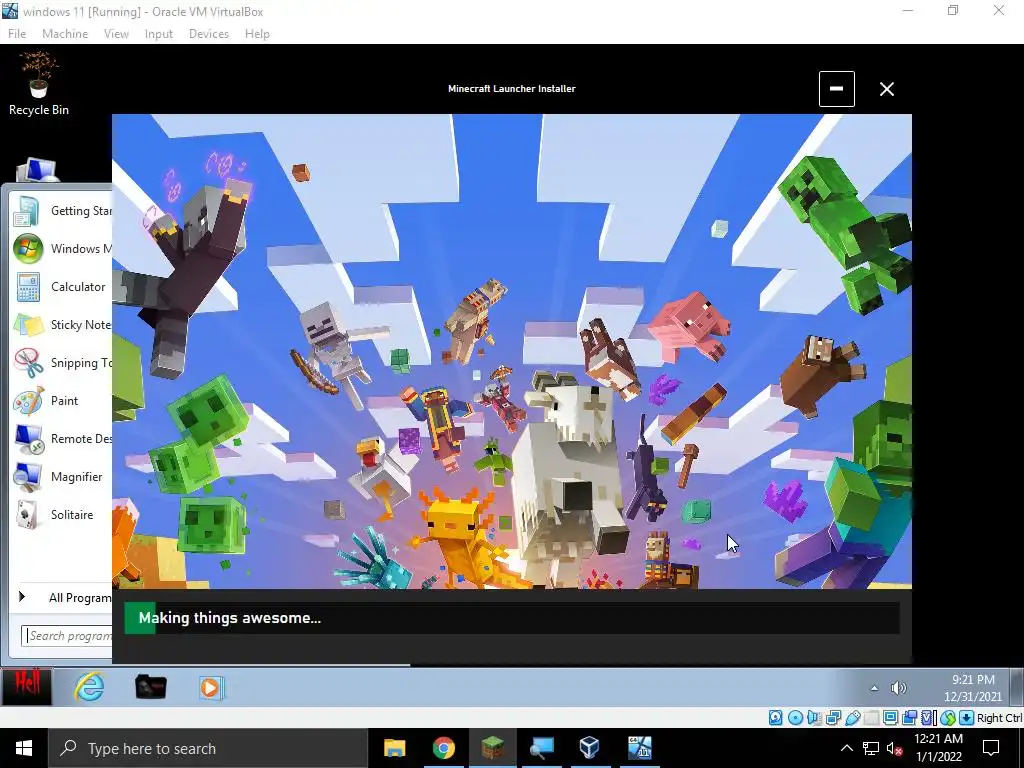Screen dimensions: 1024x768
Task: Click the host Type here to search box
Action: (x=208, y=748)
